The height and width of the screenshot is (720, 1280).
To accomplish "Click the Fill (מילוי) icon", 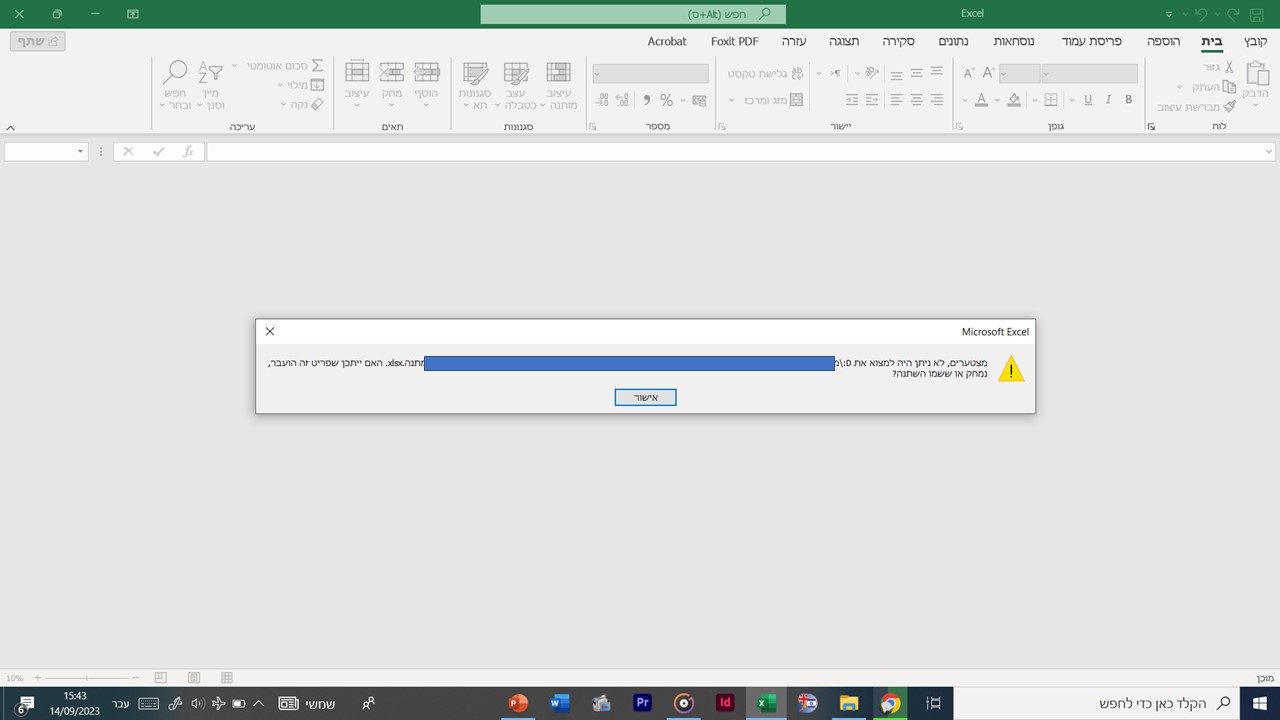I will (317, 85).
